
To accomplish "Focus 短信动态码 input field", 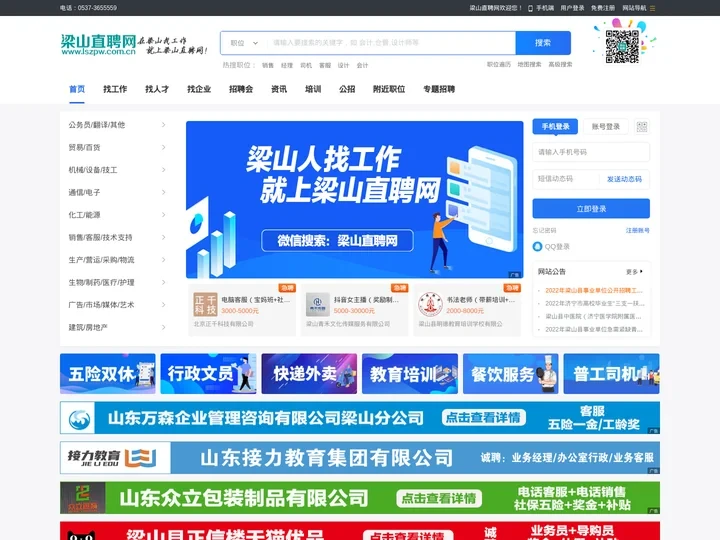I will 566,179.
